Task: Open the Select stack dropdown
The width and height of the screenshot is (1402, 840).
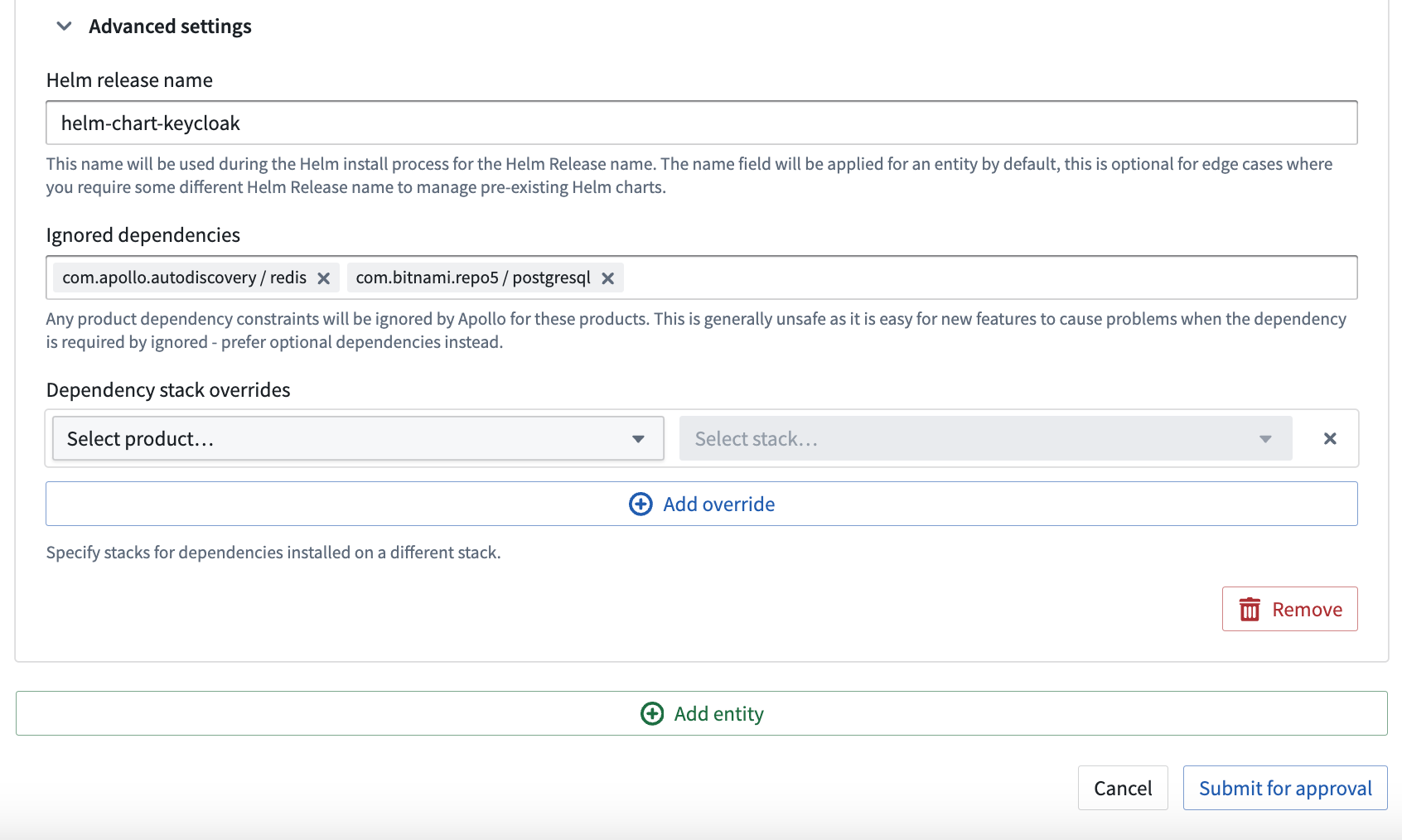Action: click(x=986, y=438)
